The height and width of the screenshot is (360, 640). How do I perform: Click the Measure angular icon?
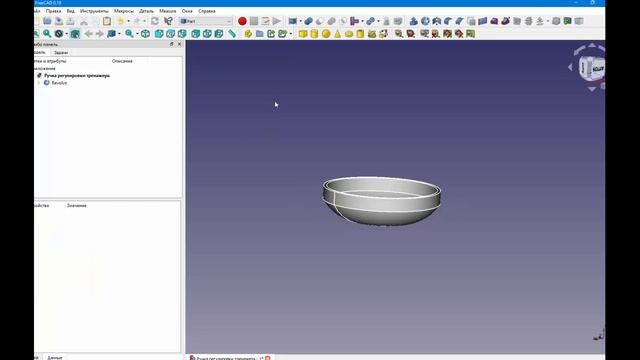(x=410, y=34)
